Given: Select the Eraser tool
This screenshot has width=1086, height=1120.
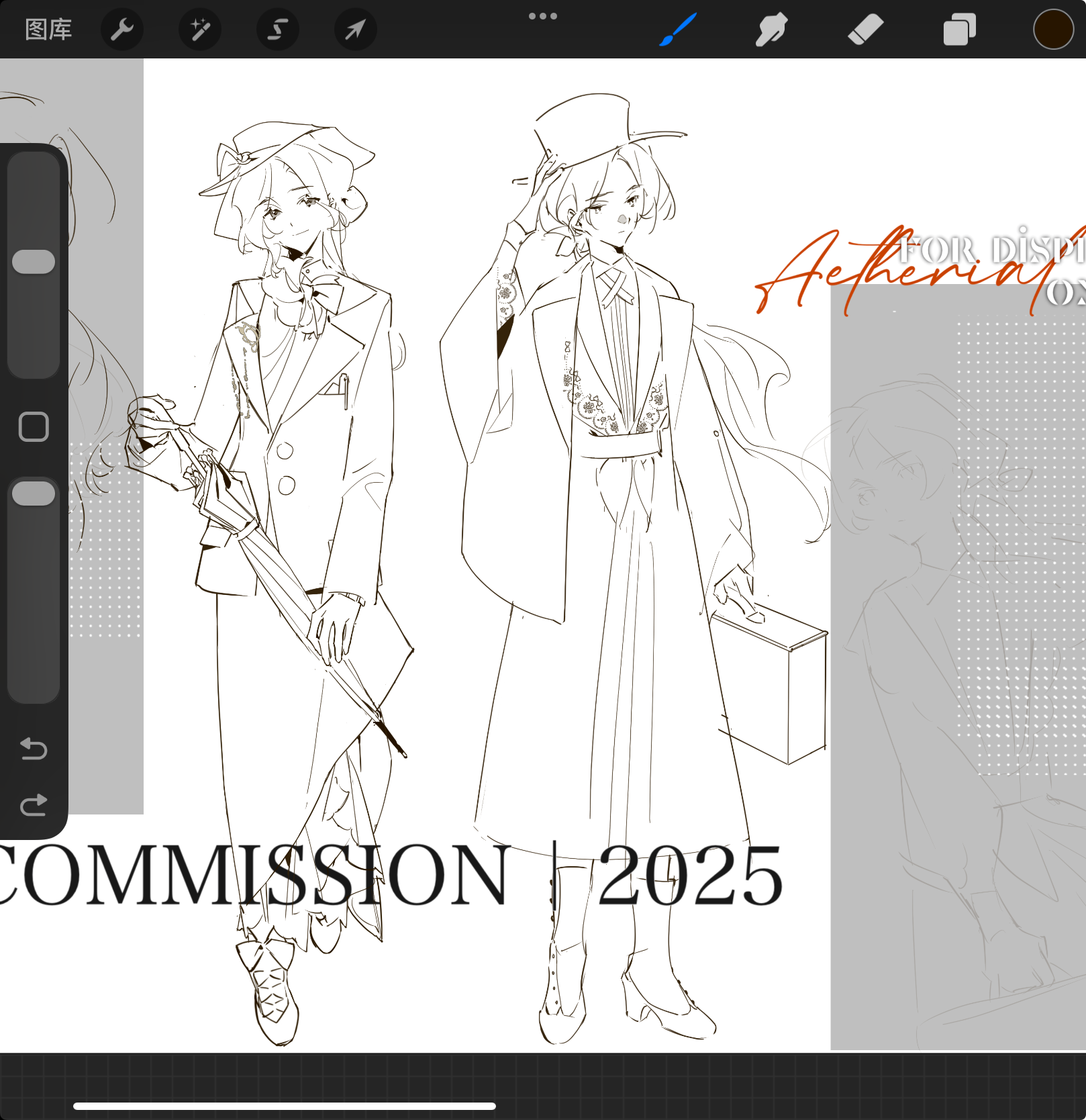Looking at the screenshot, I should 865,30.
